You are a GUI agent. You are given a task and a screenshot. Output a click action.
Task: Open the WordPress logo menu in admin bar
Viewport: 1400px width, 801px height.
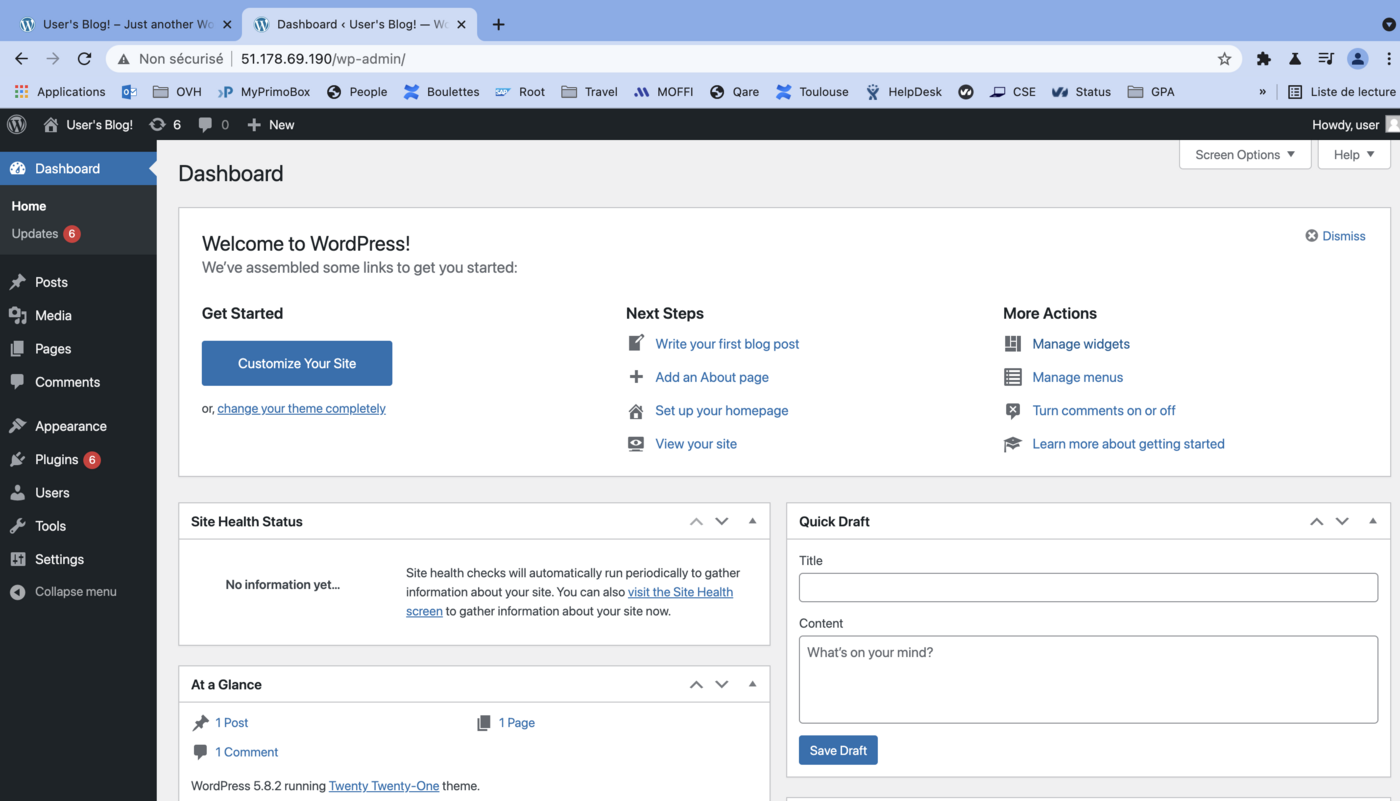(x=16, y=124)
